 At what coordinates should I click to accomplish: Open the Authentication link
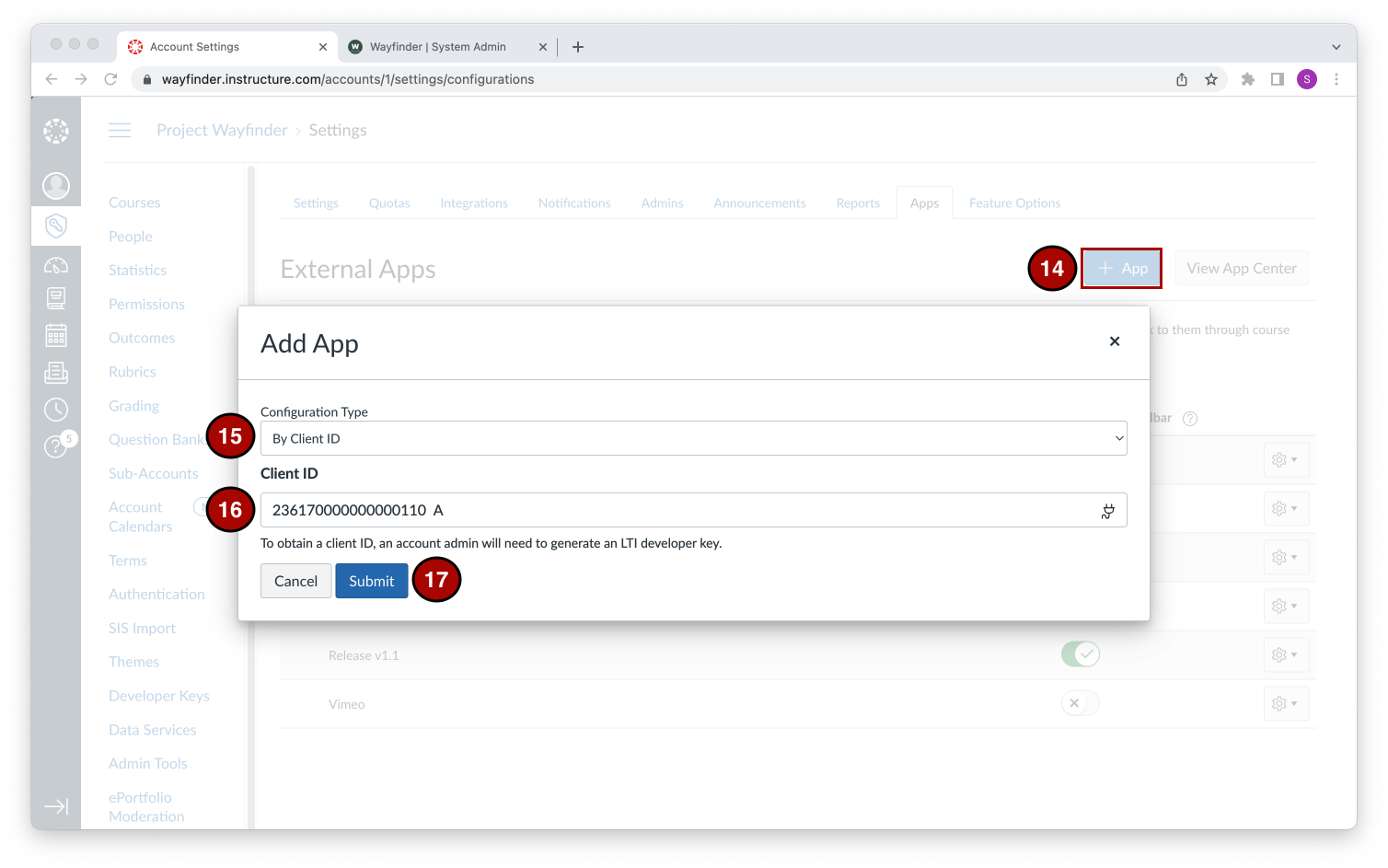[156, 595]
